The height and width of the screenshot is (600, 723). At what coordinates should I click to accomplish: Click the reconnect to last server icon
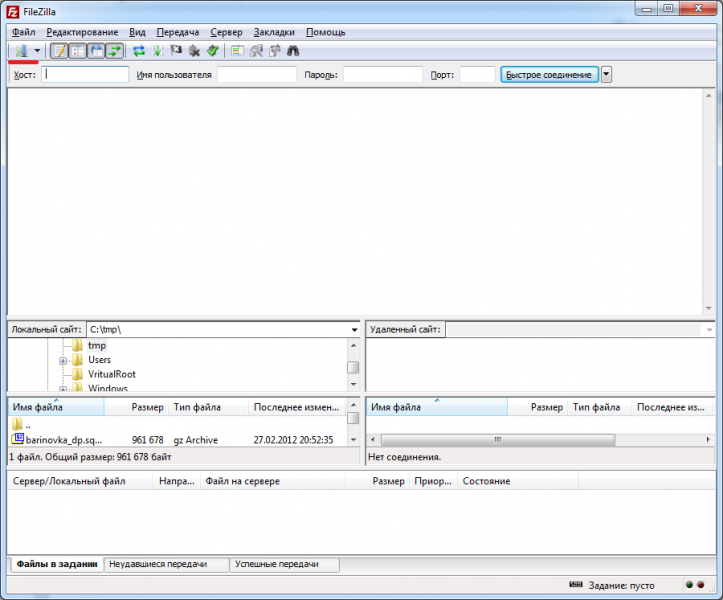[x=212, y=51]
